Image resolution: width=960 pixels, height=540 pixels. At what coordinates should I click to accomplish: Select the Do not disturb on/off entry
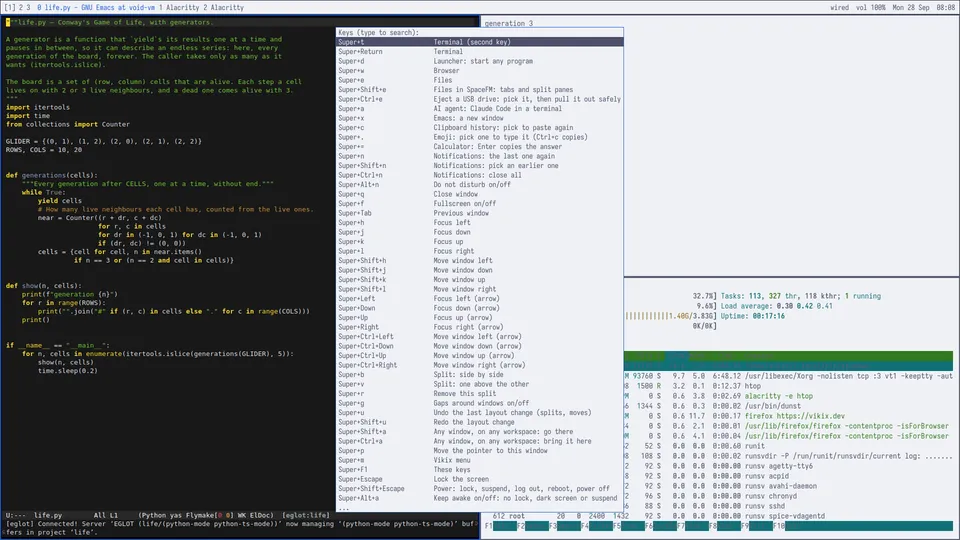click(480, 184)
